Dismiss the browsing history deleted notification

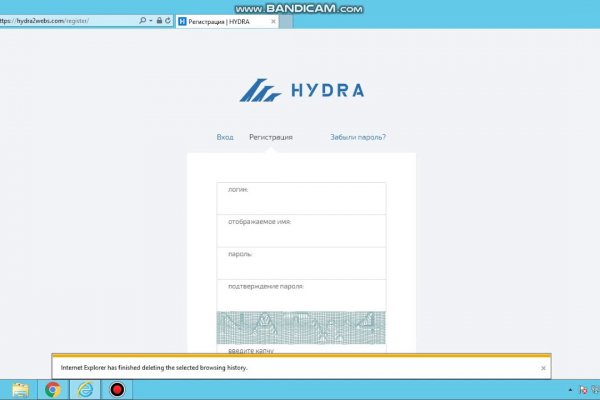click(543, 368)
